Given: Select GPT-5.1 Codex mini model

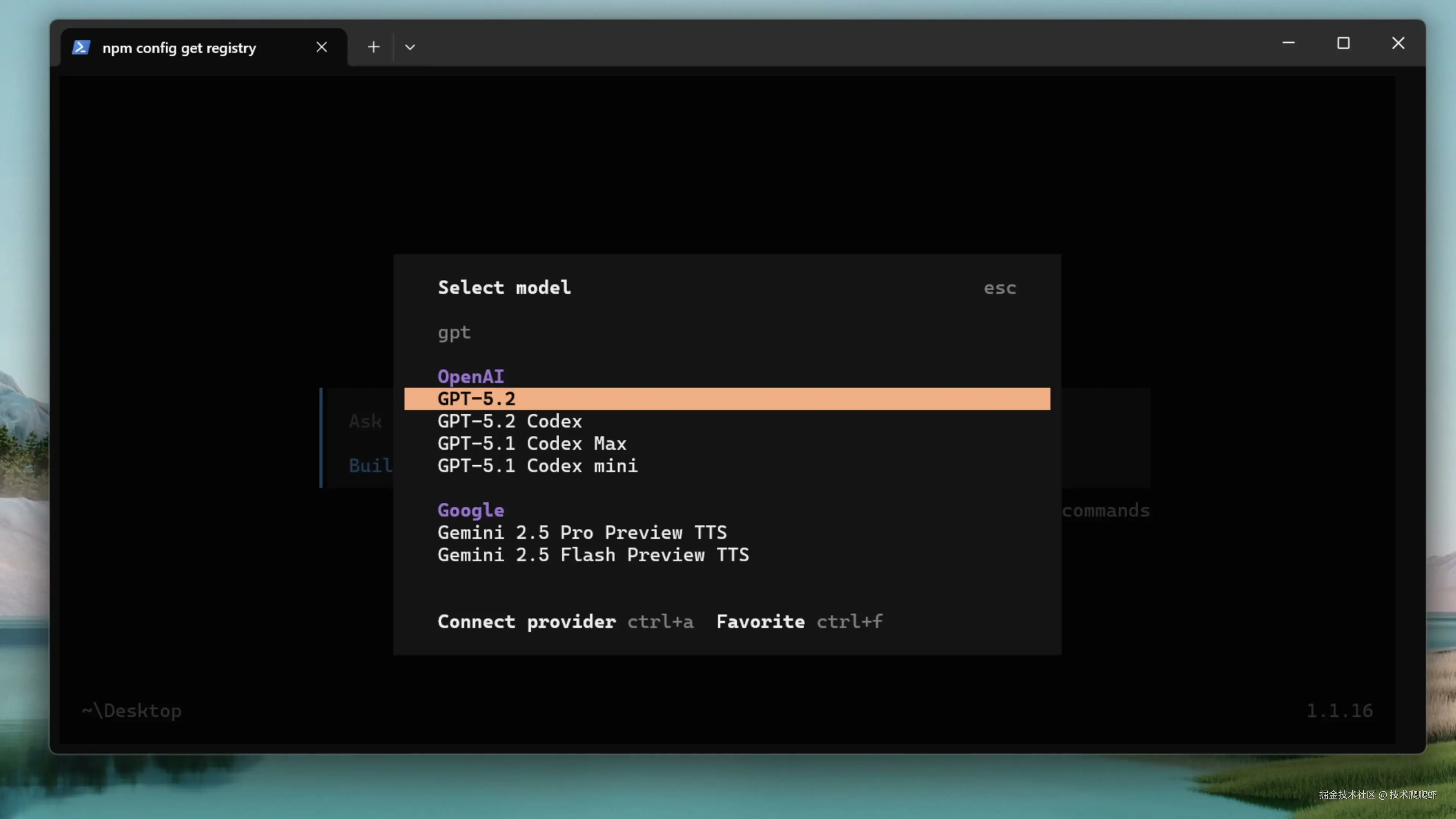Looking at the screenshot, I should (x=537, y=466).
